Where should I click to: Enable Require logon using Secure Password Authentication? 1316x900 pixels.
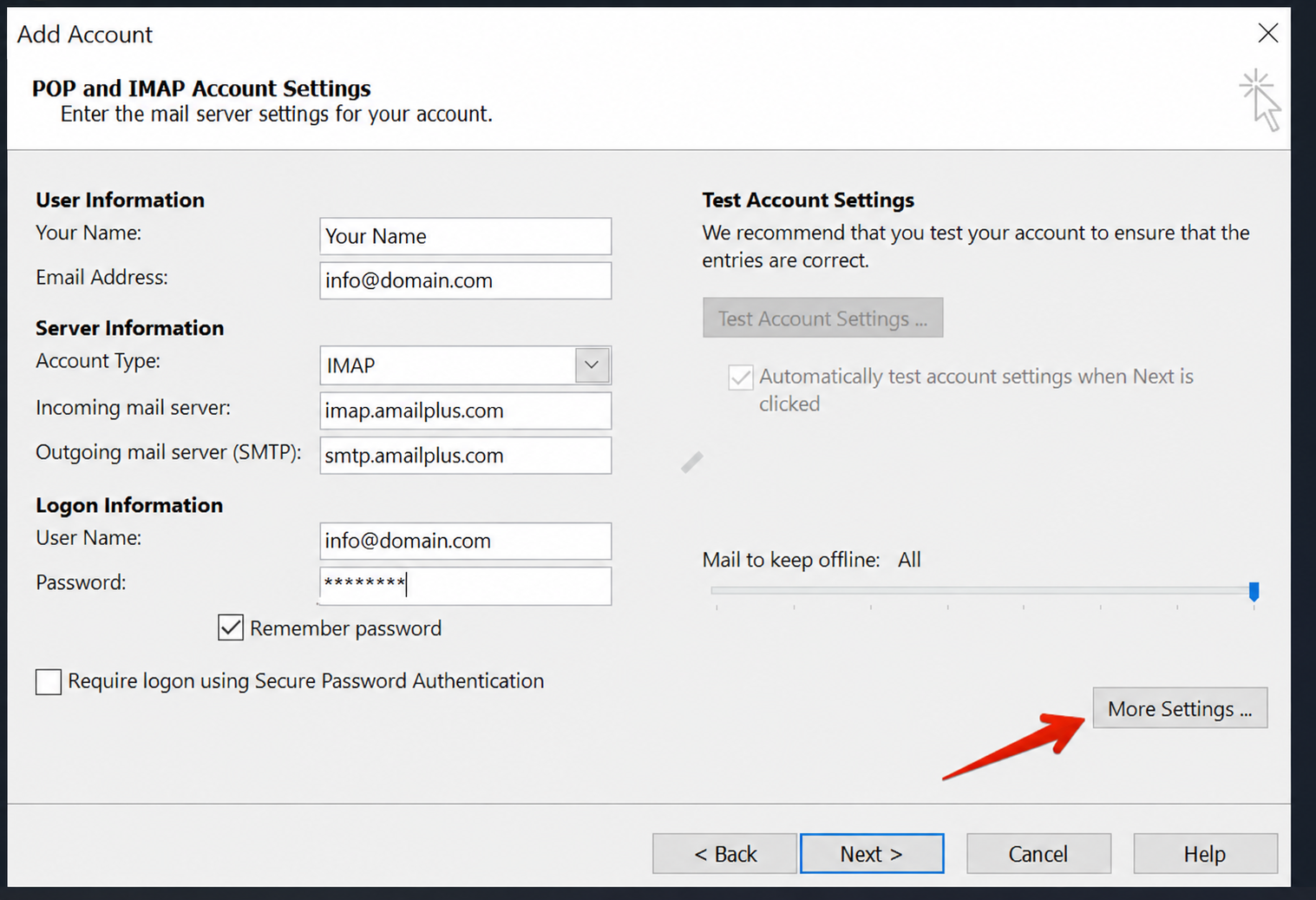click(x=49, y=681)
